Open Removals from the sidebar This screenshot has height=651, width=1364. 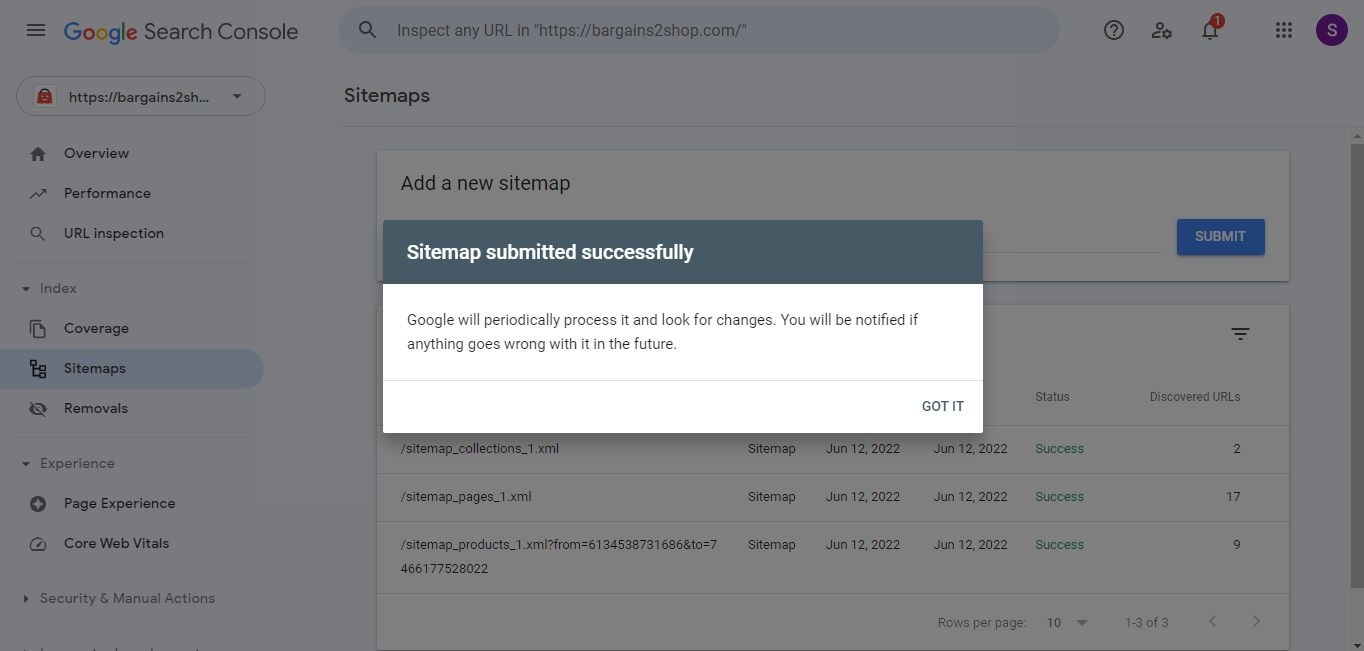point(96,408)
